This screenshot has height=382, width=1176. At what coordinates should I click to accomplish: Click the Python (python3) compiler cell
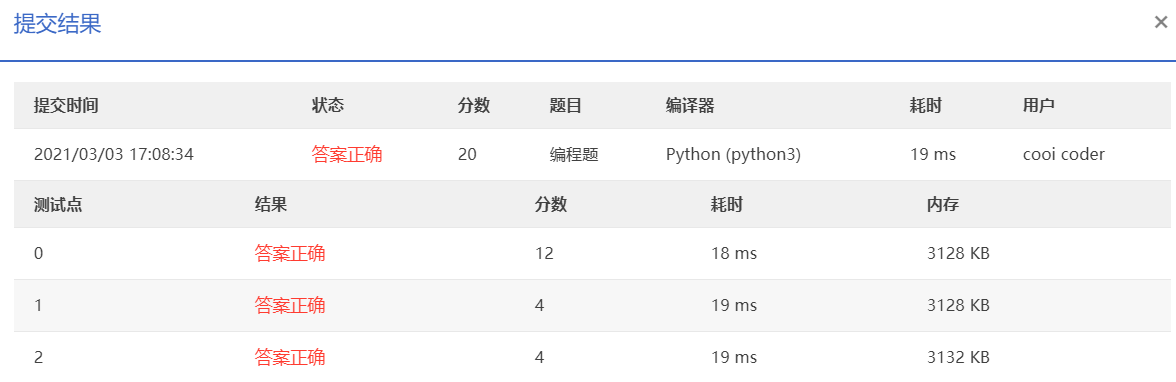[734, 155]
